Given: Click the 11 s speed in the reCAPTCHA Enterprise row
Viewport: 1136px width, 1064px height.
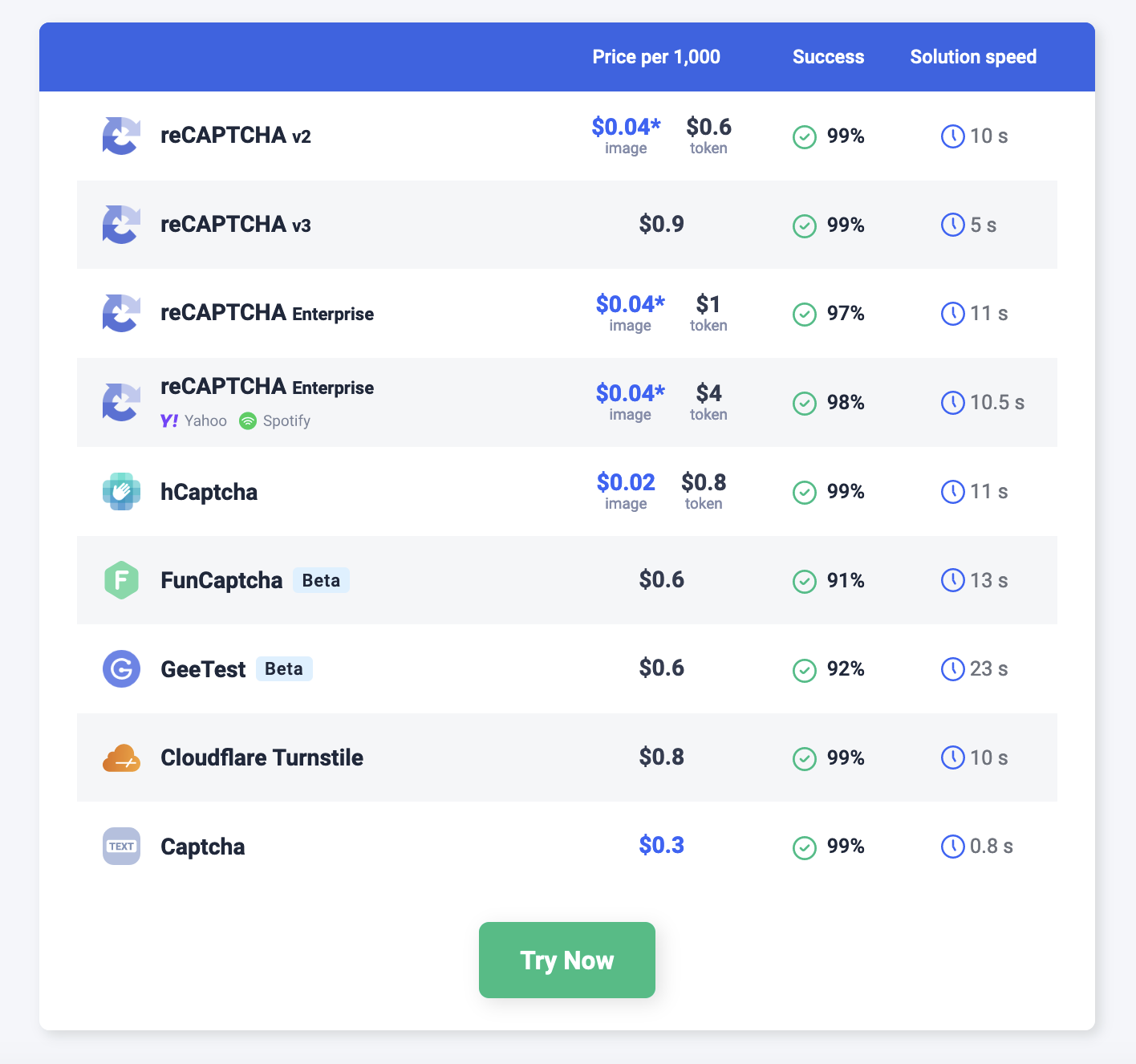Looking at the screenshot, I should coord(988,314).
